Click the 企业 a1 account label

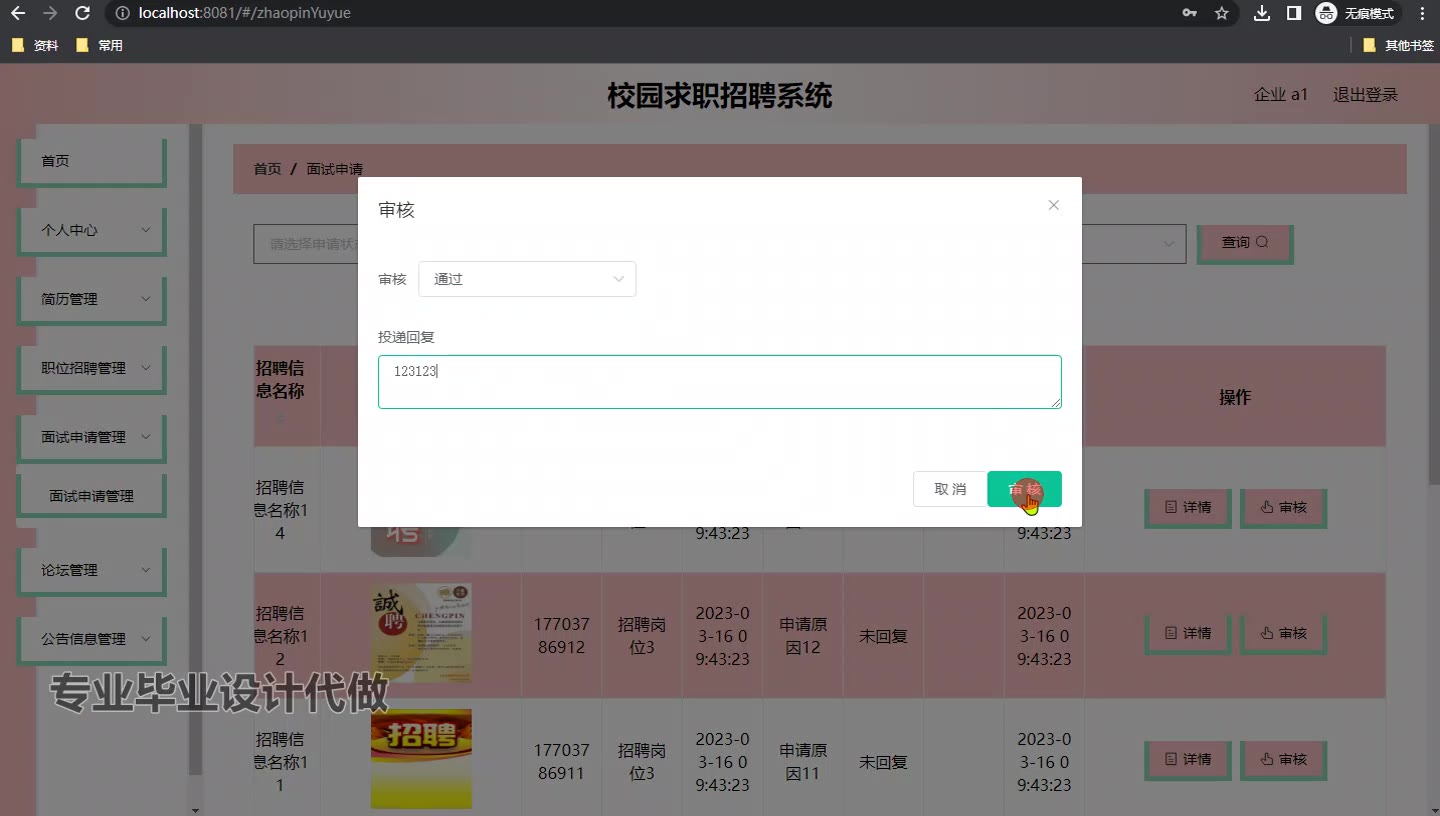[1281, 95]
